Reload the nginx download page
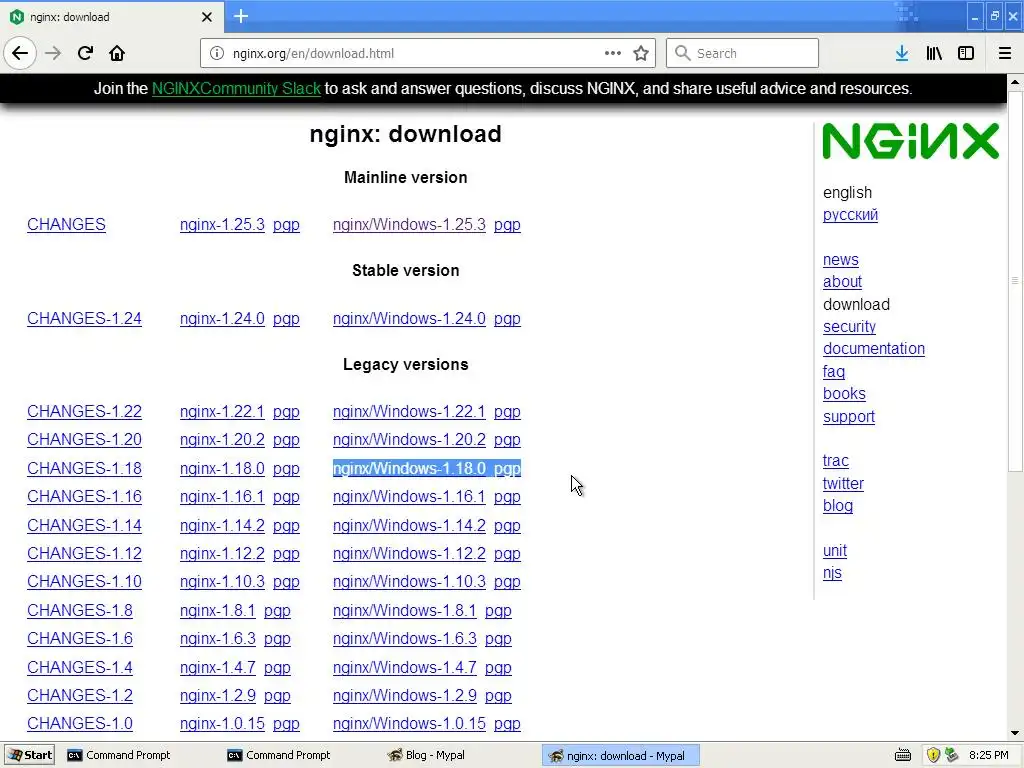This screenshot has width=1024, height=768. (x=85, y=54)
